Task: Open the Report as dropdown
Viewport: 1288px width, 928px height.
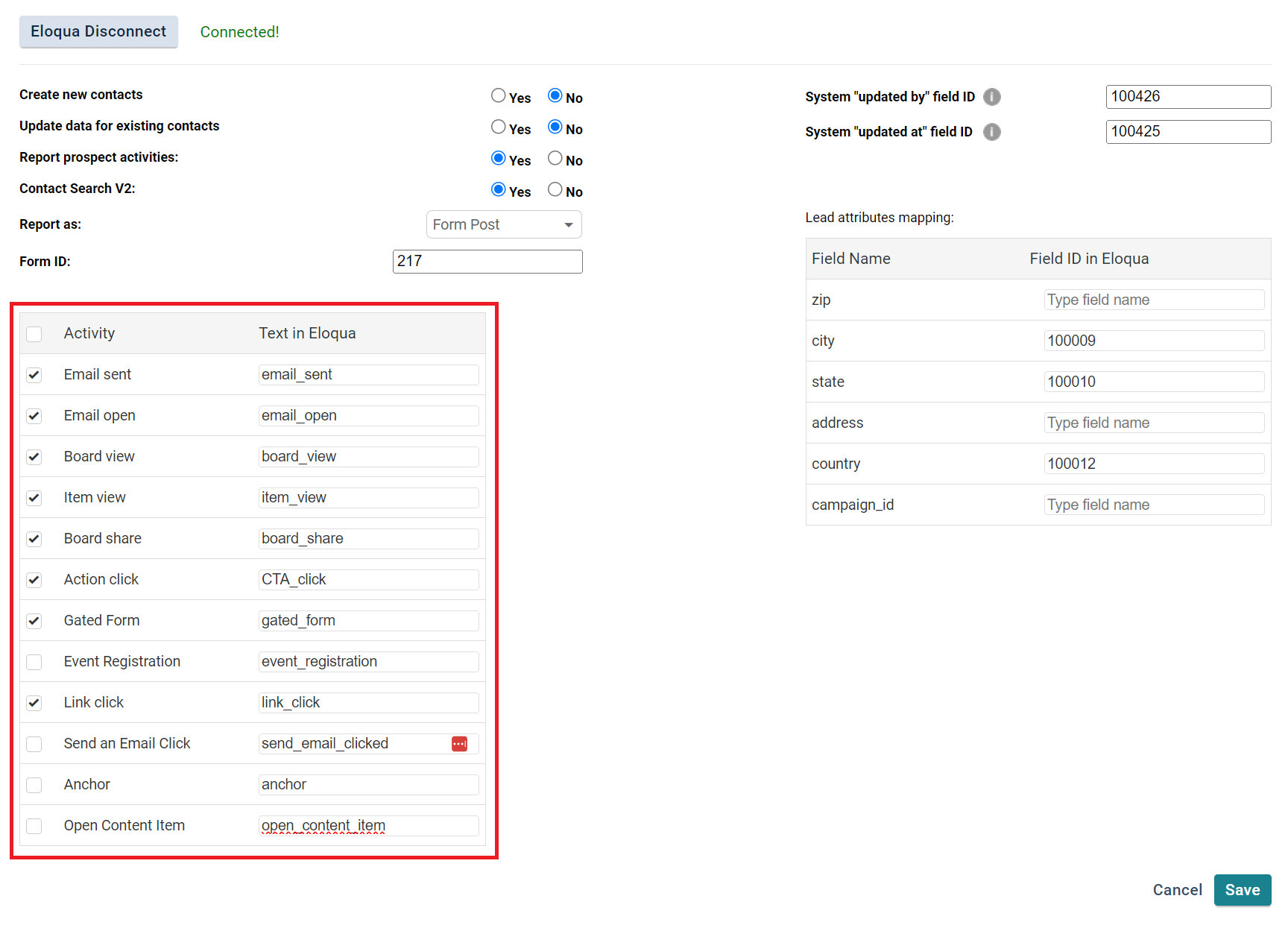Action: [503, 224]
